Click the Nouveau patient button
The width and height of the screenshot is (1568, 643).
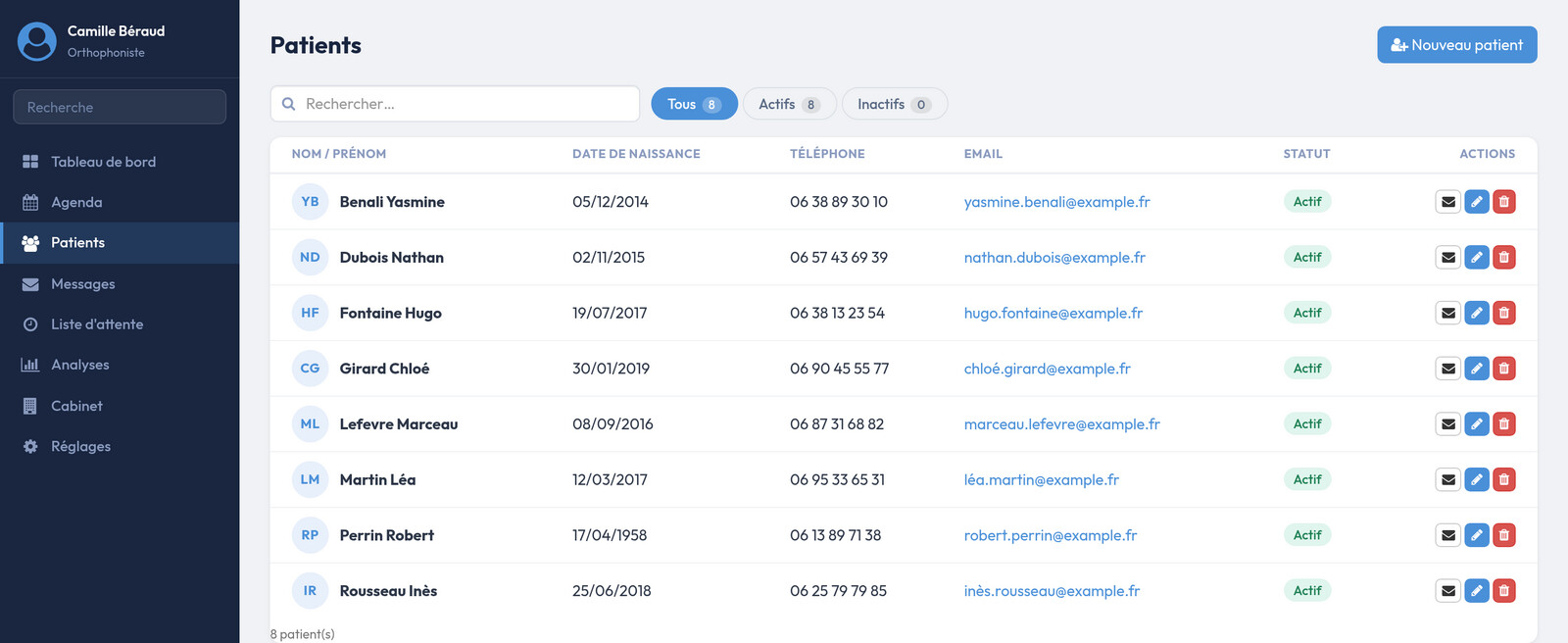1457,45
